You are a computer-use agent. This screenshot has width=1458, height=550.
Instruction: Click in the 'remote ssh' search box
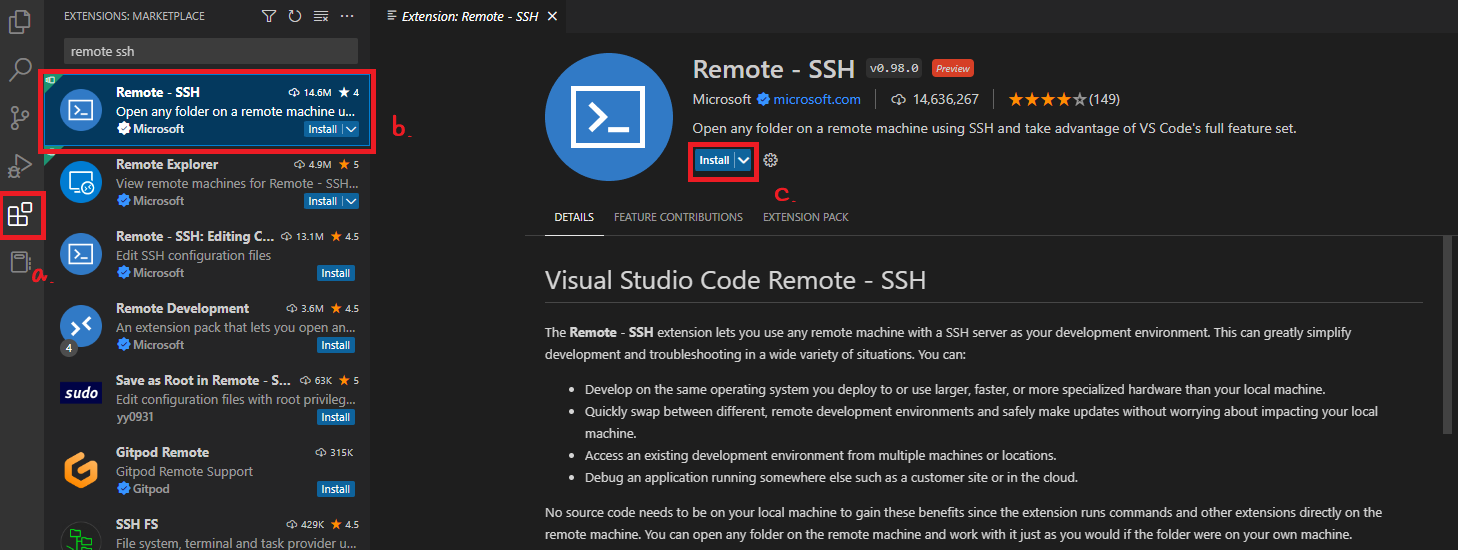(211, 51)
